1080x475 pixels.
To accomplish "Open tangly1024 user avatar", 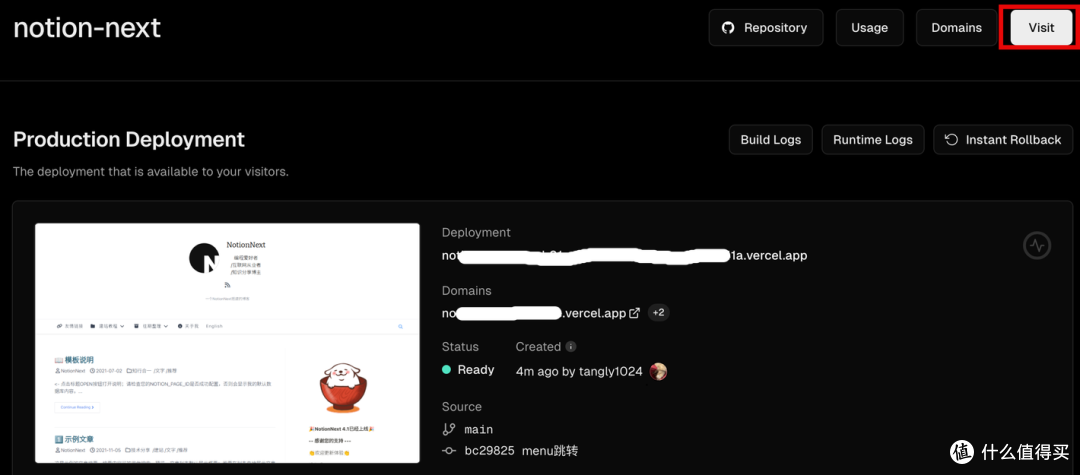I will (658, 371).
